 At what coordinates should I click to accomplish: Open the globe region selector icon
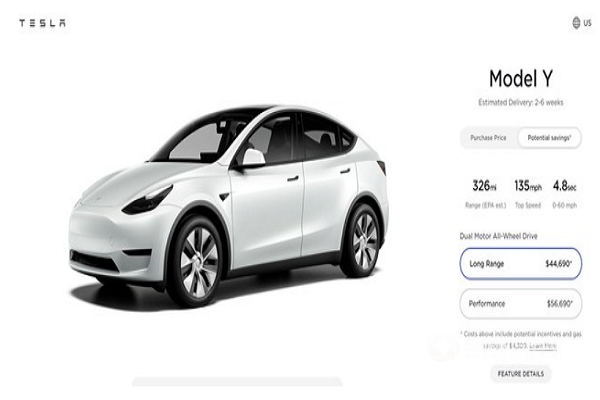tap(576, 23)
